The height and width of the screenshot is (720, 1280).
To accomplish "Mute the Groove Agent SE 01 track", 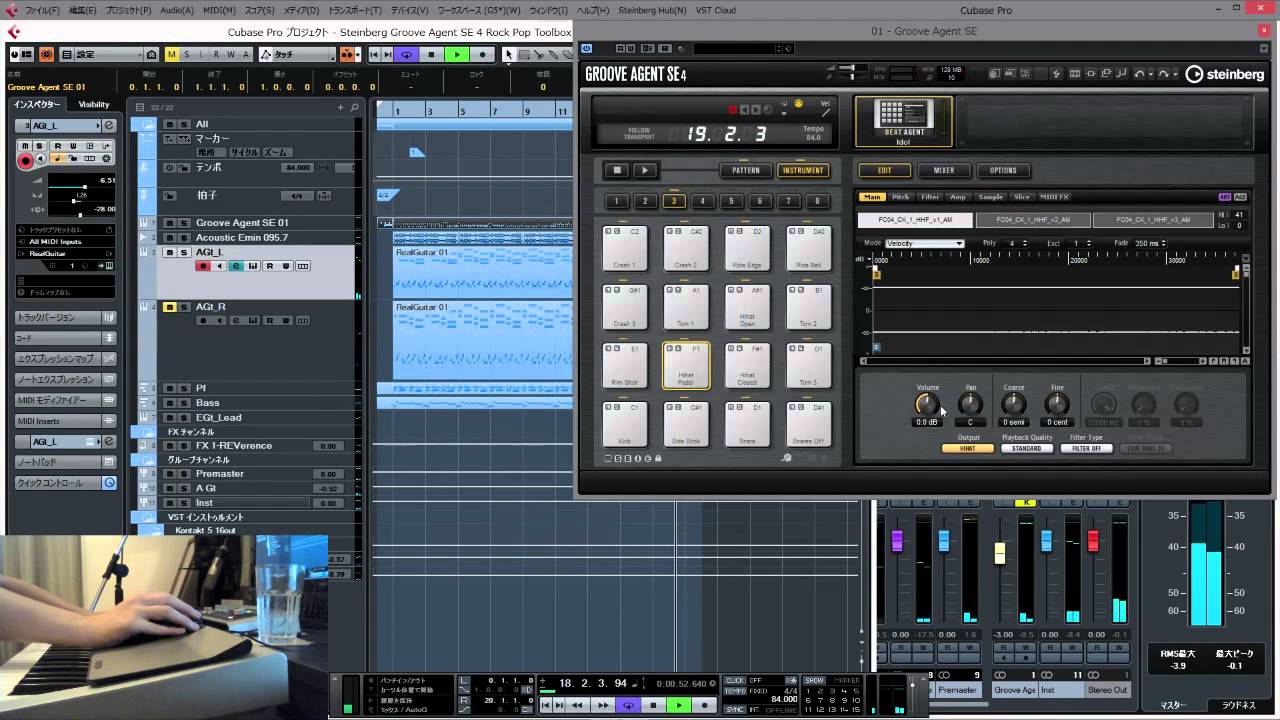I will point(169,223).
